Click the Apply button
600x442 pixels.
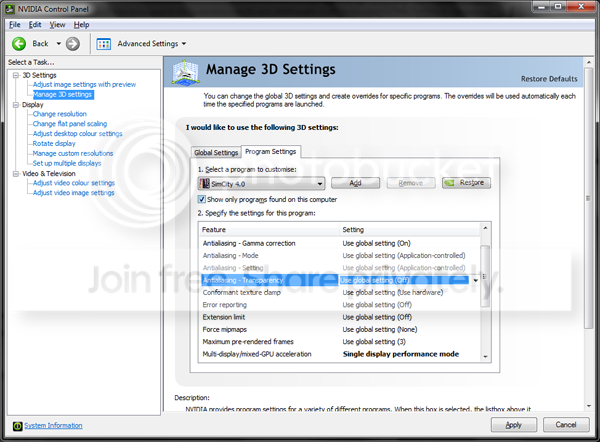coord(514,425)
